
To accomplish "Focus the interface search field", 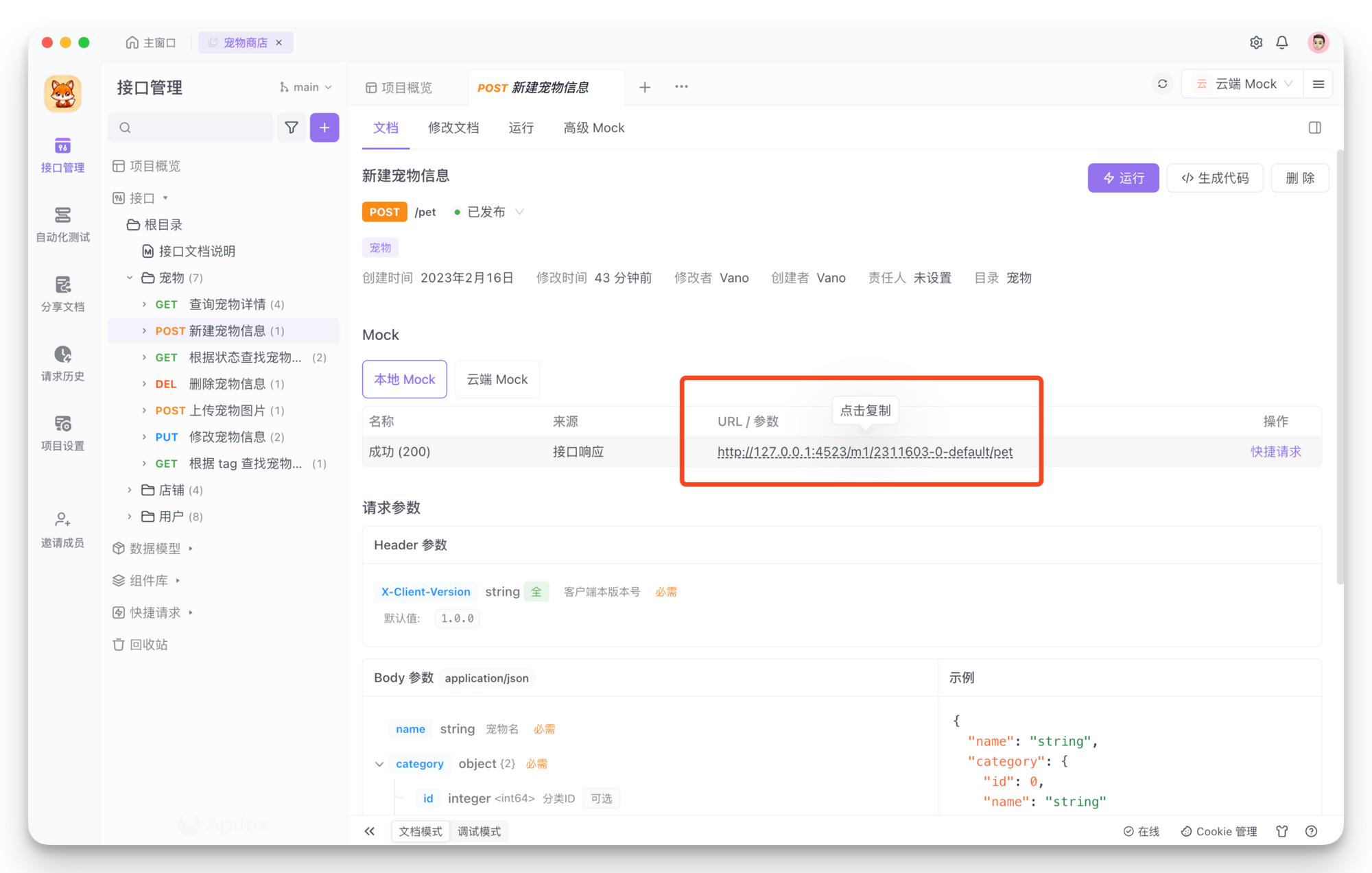I will [x=191, y=128].
